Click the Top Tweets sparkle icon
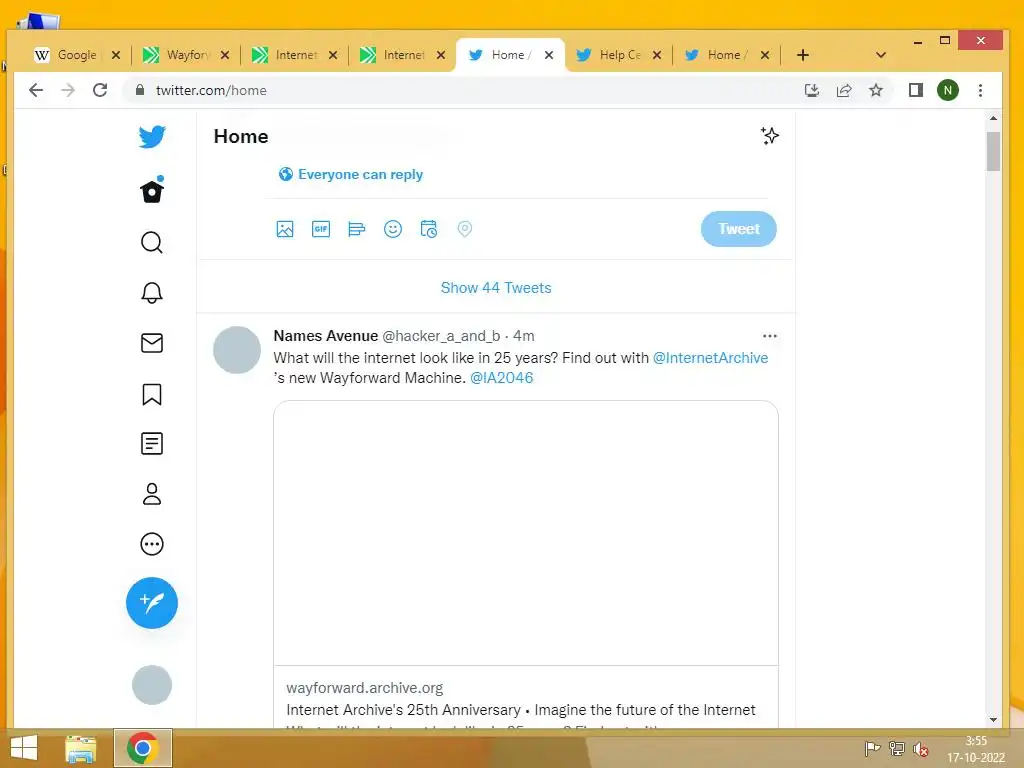This screenshot has height=768, width=1024. [770, 136]
